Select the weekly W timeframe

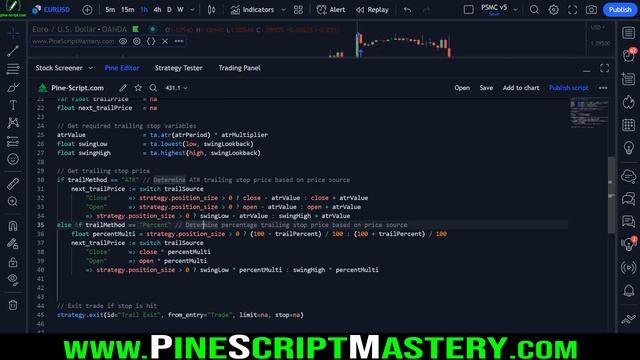180,10
